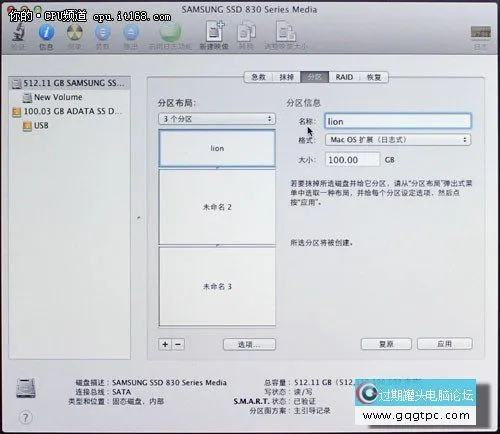The height and width of the screenshot is (434, 500).
Task: Click the S.M.A.R.T. status 已验证 value
Action: [304, 401]
